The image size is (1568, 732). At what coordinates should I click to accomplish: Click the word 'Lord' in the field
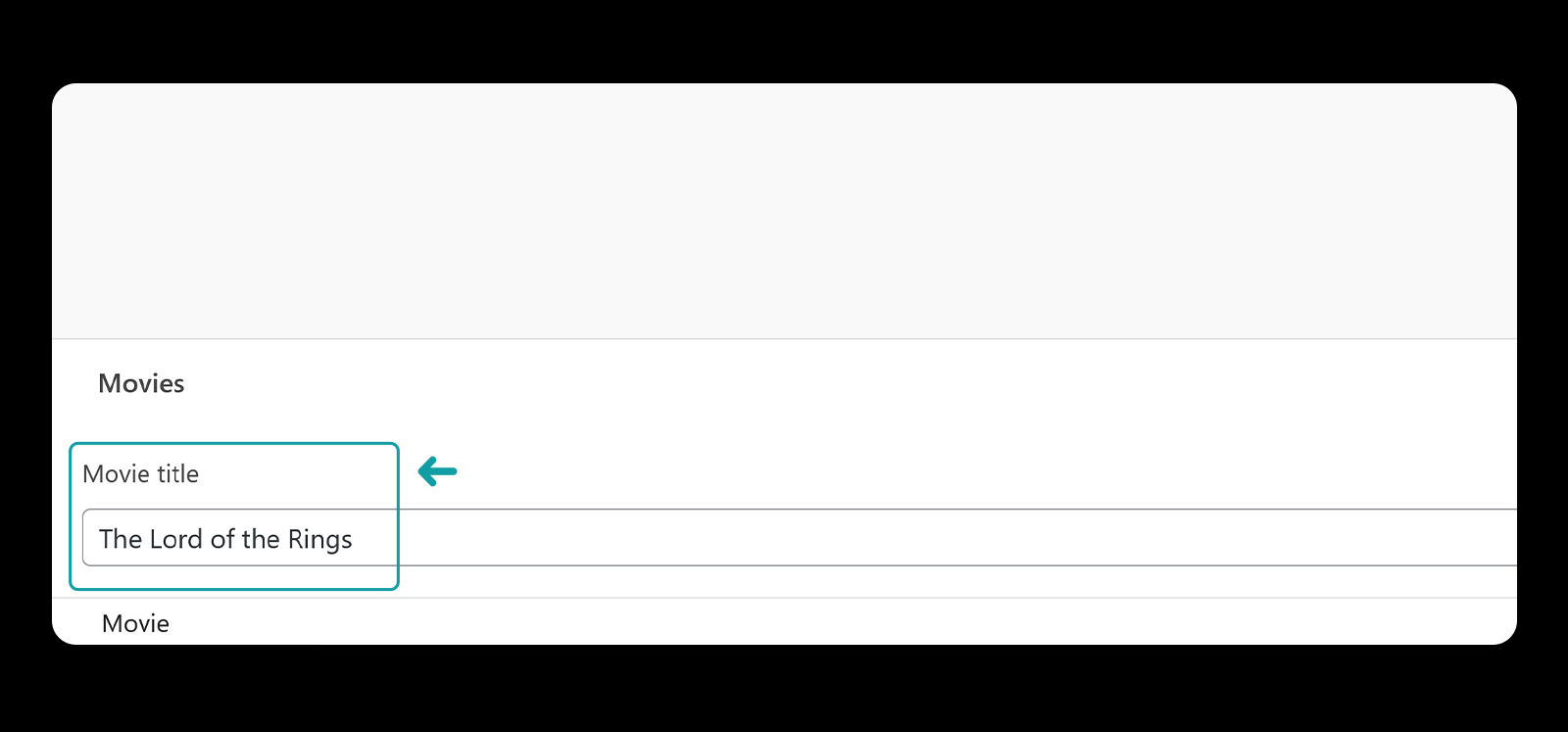[x=176, y=539]
